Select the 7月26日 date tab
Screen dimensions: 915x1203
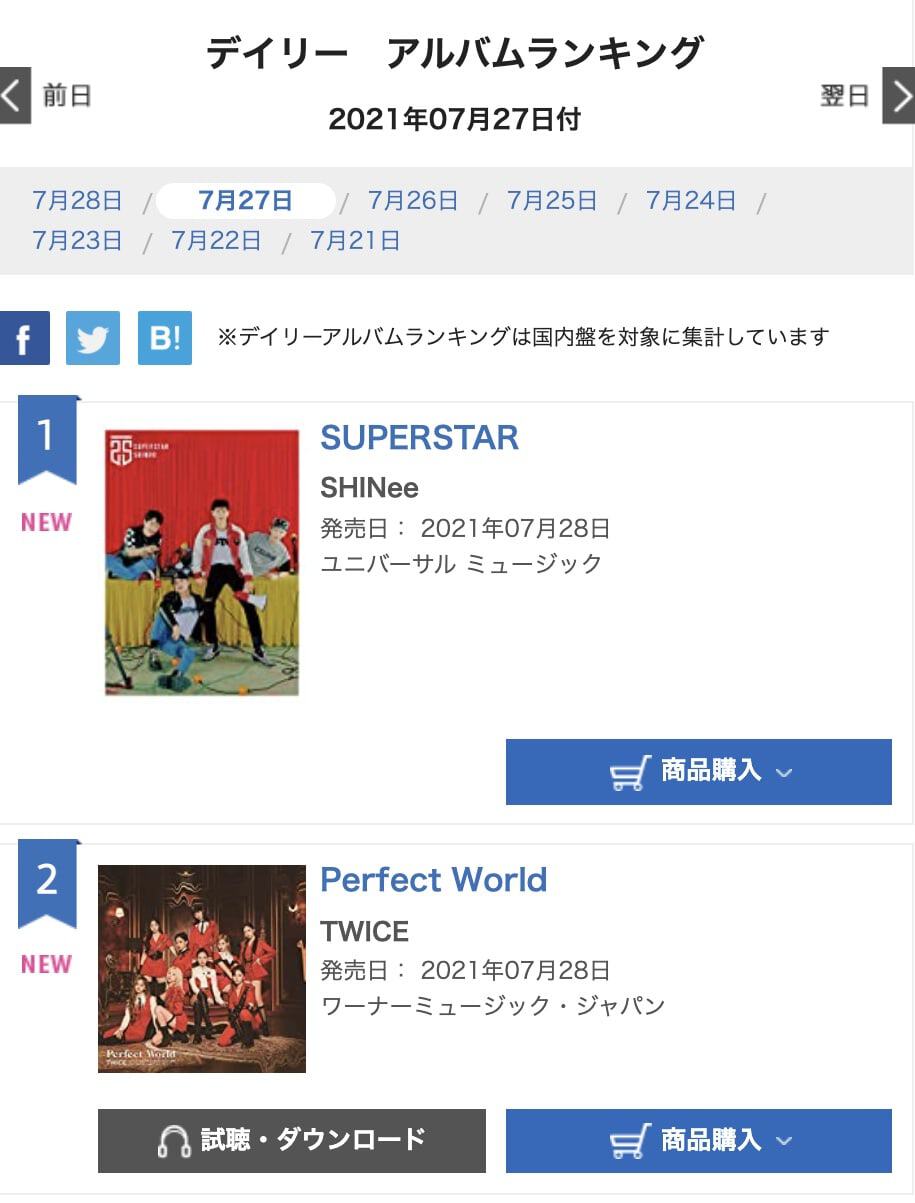pyautogui.click(x=413, y=200)
